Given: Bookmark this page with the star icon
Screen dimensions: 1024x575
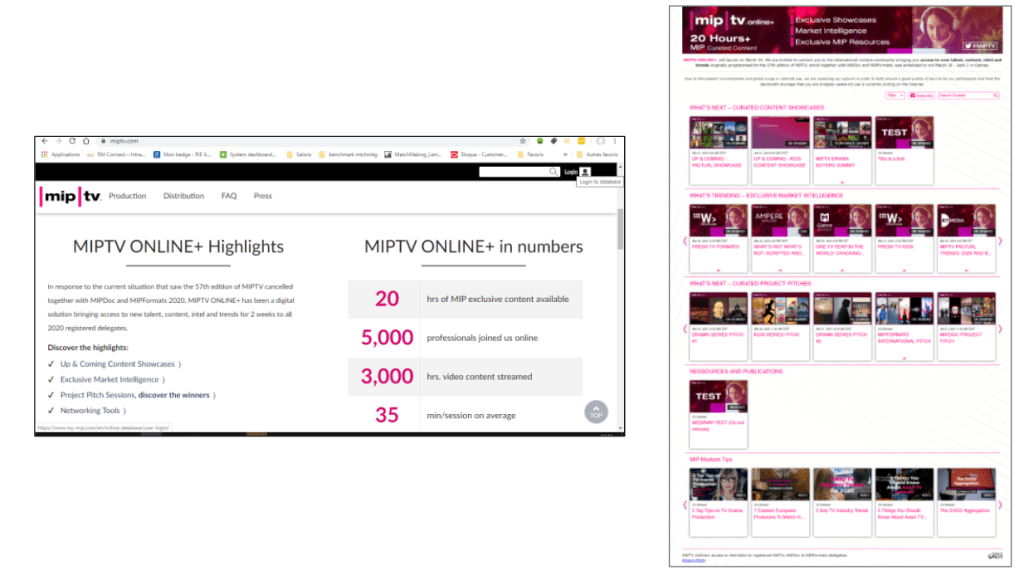Looking at the screenshot, I should 523,141.
